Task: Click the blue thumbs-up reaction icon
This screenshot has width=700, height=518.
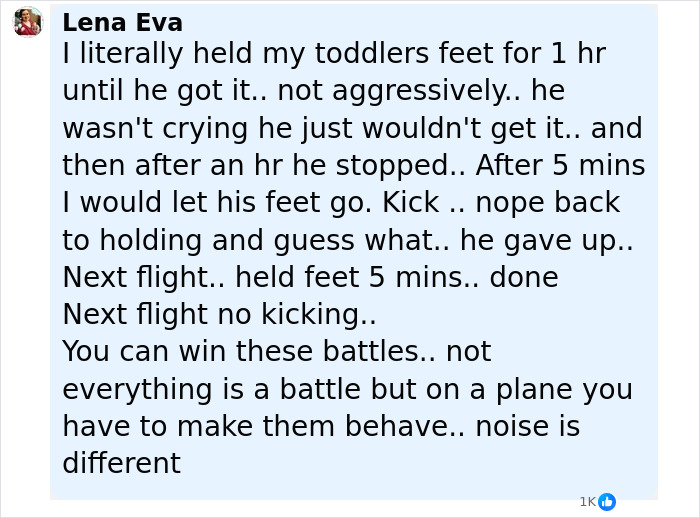Action: click(x=607, y=502)
